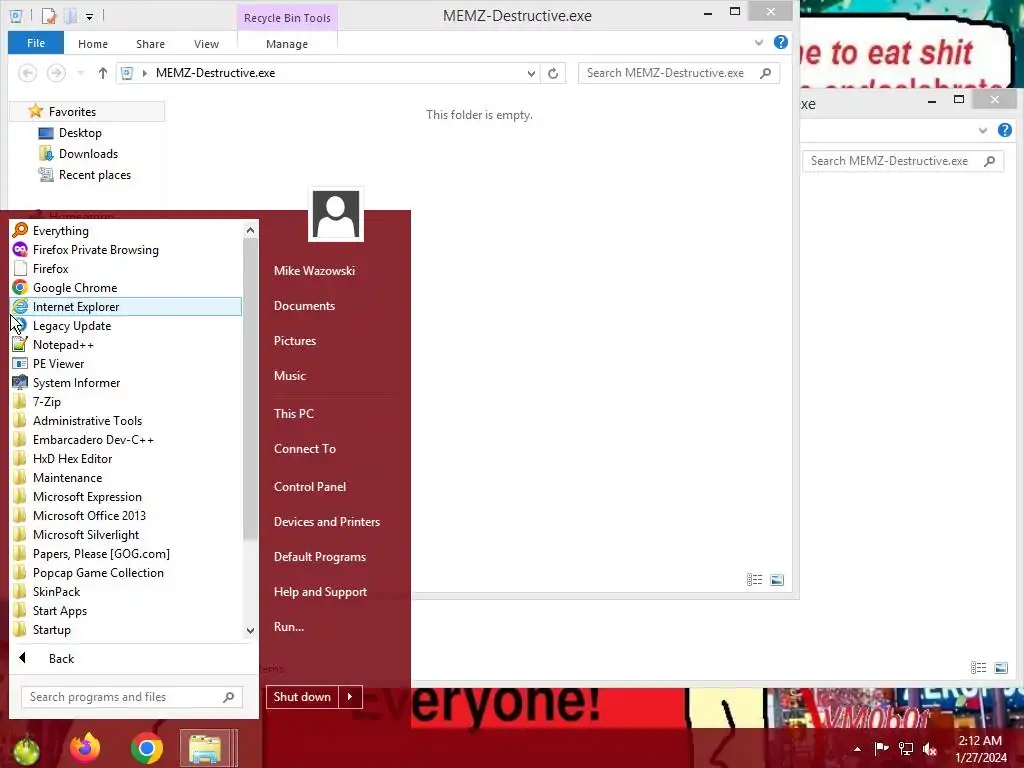This screenshot has height=768, width=1024.
Task: Go up one folder level in Explorer
Action: click(x=103, y=73)
